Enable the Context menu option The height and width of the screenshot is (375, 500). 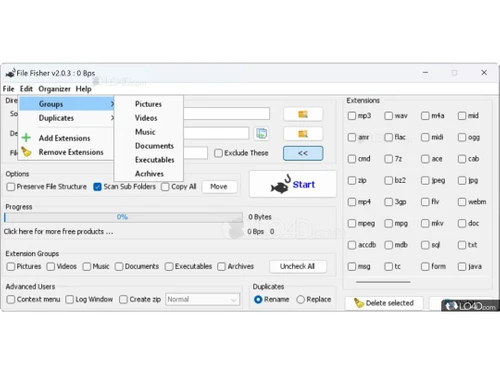(x=11, y=299)
